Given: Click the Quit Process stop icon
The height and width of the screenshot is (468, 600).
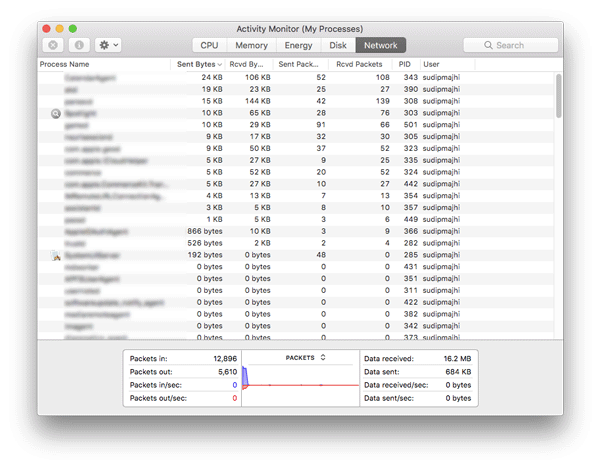Looking at the screenshot, I should click(53, 45).
